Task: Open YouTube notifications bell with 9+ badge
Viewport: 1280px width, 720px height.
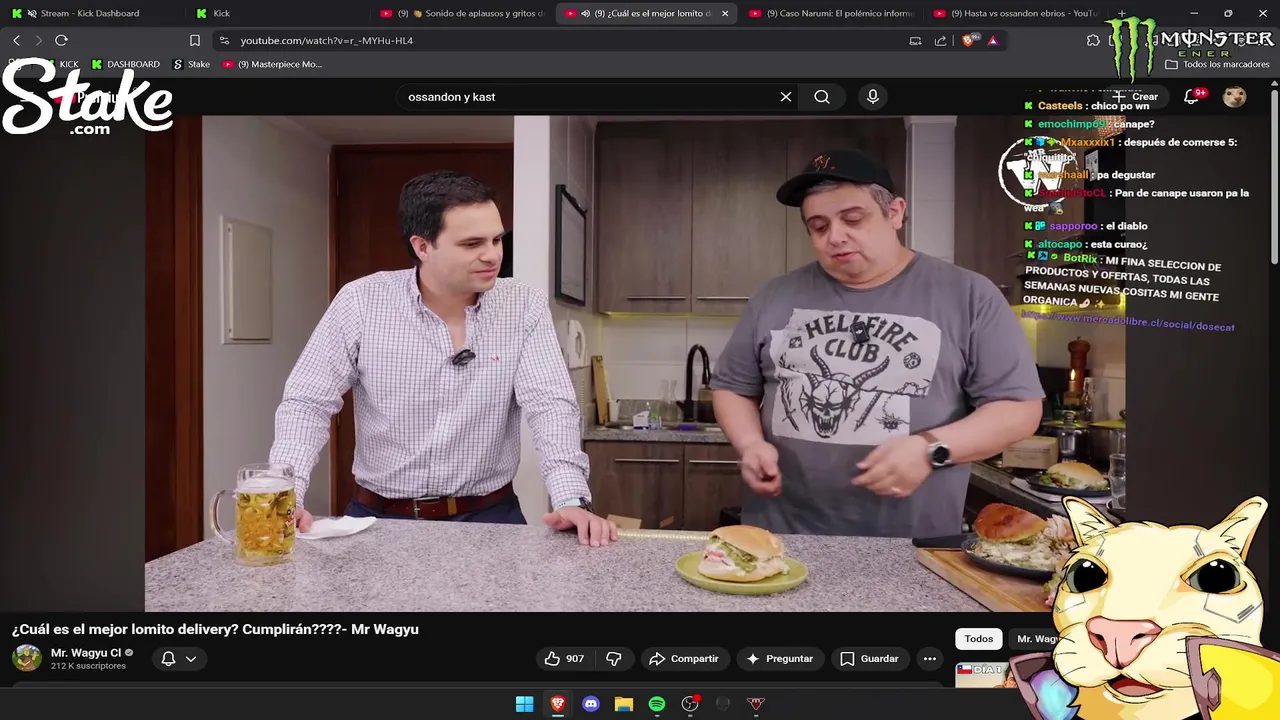Action: point(1191,97)
